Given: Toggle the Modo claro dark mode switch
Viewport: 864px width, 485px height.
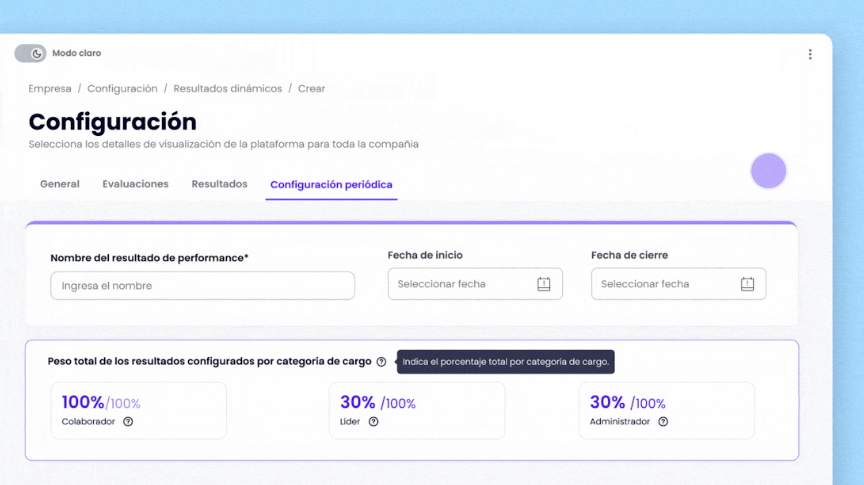Looking at the screenshot, I should (30, 53).
